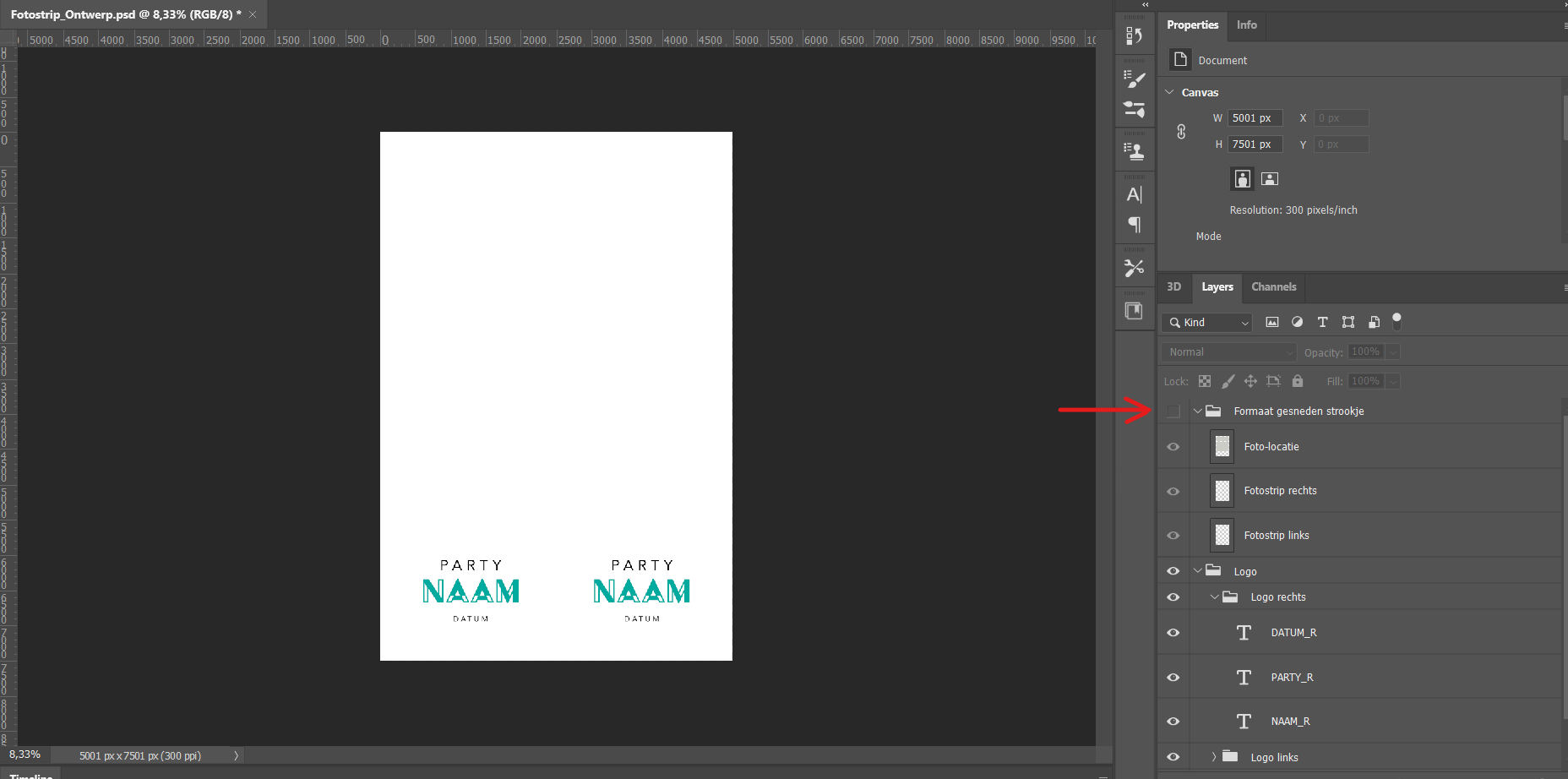The width and height of the screenshot is (1568, 779).
Task: Open the Fill slider dropdown arrow
Action: (1393, 381)
